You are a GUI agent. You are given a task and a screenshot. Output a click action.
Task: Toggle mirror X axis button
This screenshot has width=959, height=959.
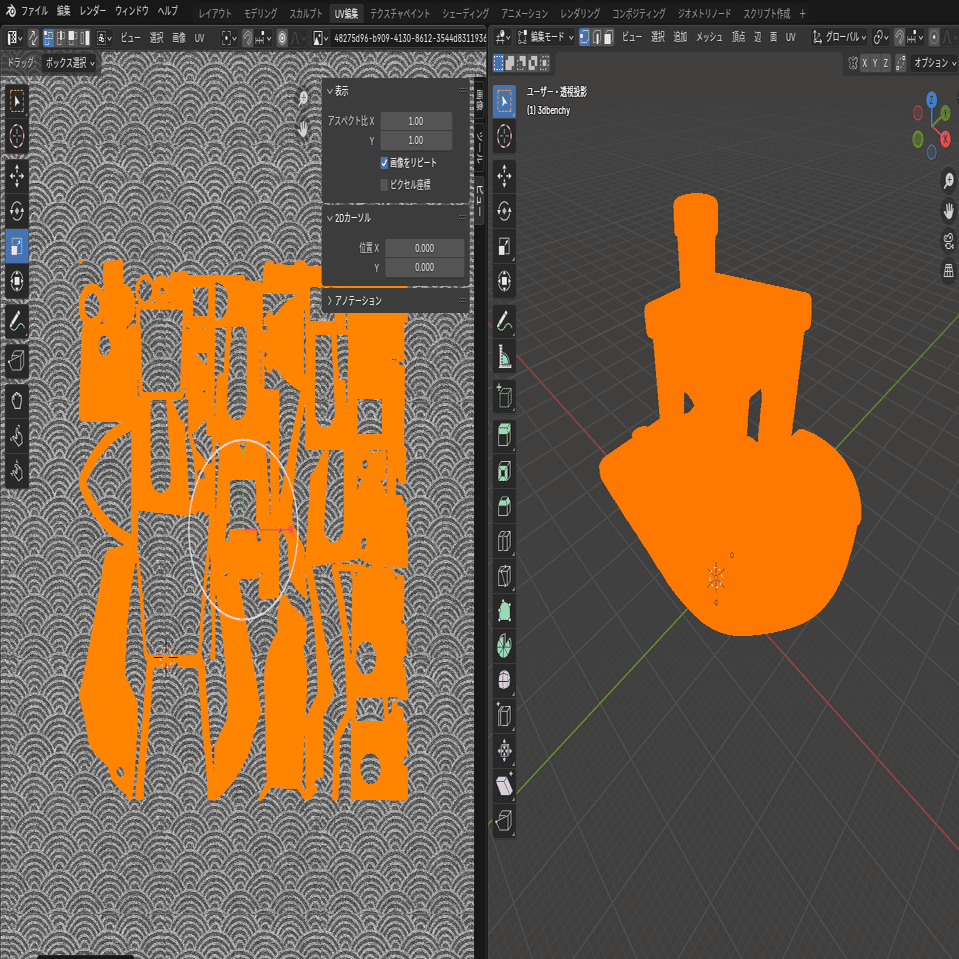(864, 62)
